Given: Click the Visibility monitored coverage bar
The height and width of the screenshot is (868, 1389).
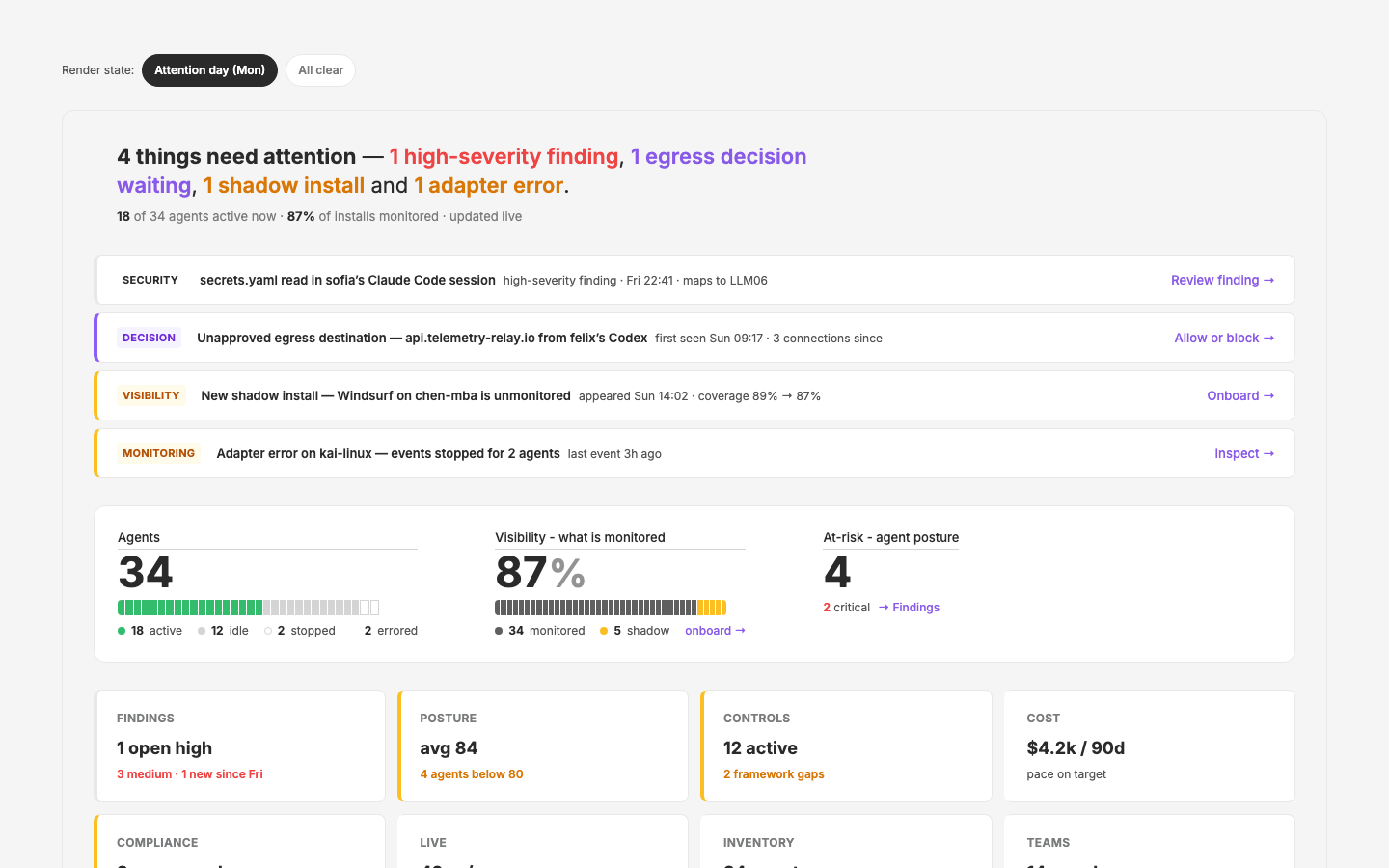Looking at the screenshot, I should coord(611,608).
